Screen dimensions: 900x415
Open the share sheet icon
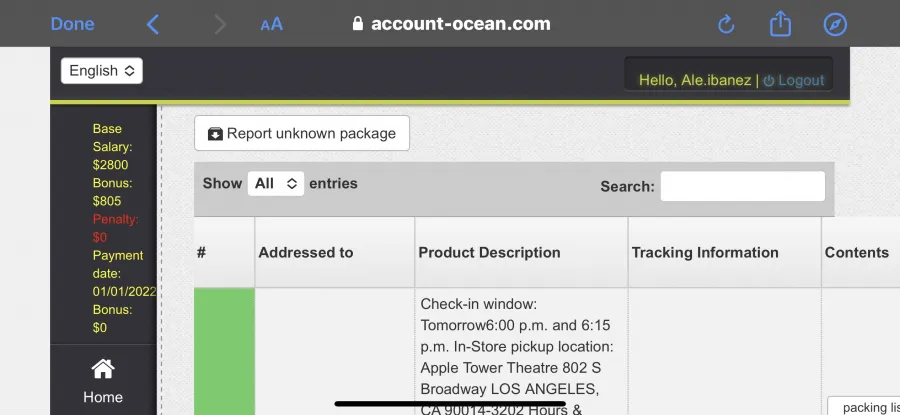780,24
